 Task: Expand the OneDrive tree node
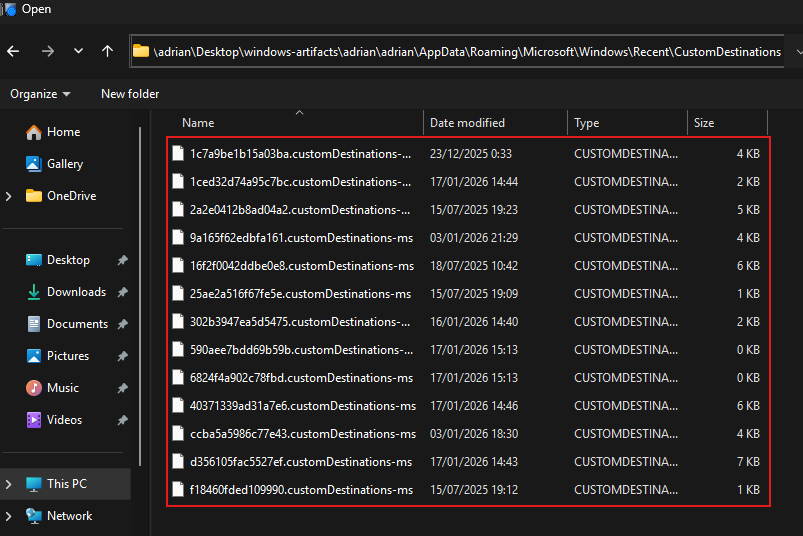click(9, 196)
